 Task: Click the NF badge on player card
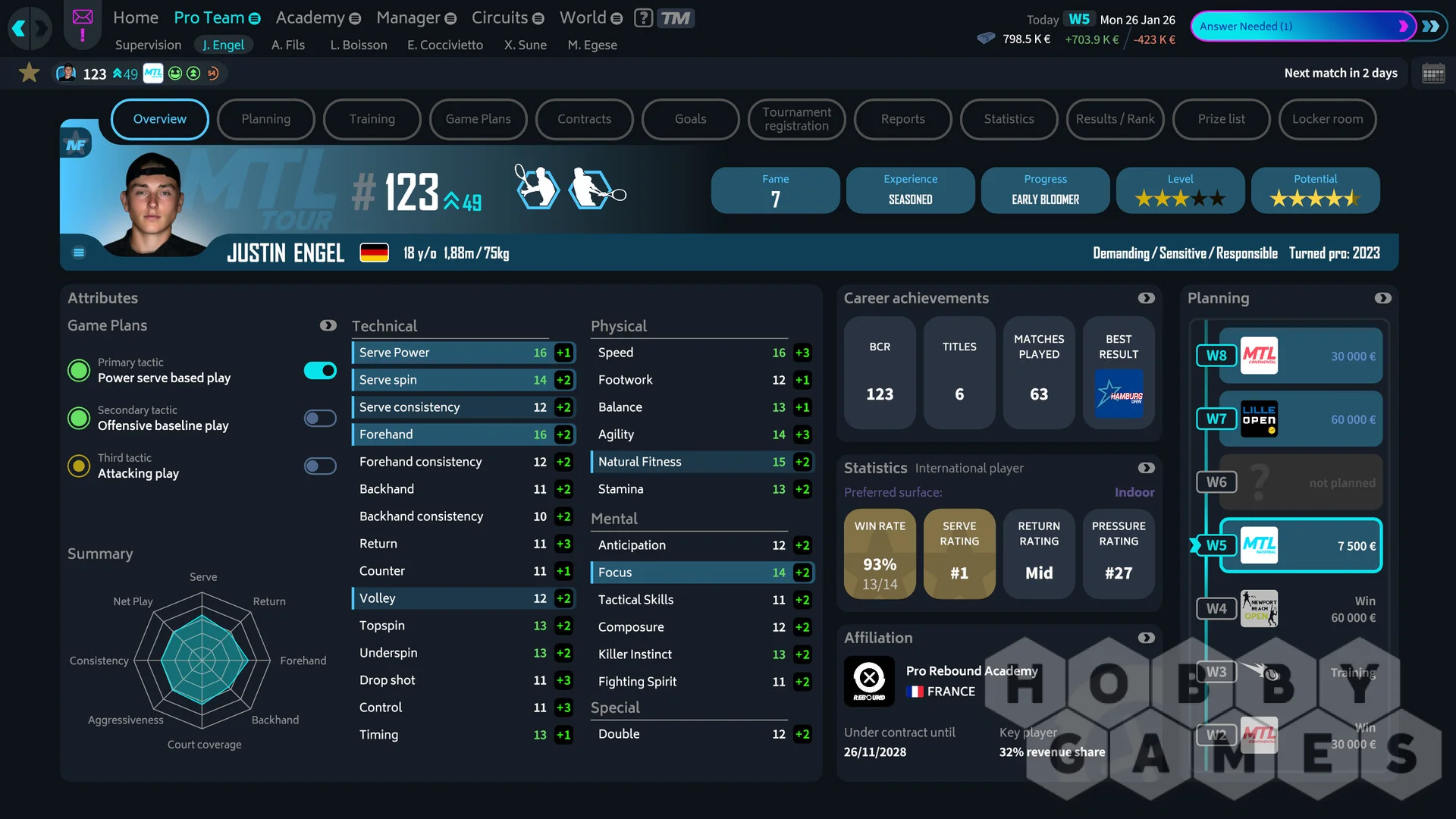pyautogui.click(x=77, y=144)
